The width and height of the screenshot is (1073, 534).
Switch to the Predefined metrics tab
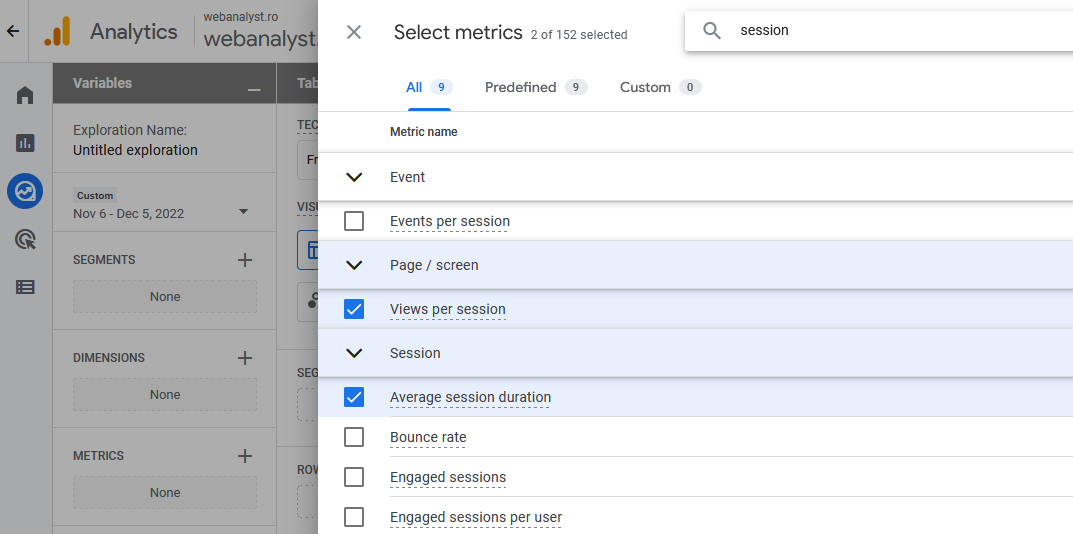click(x=536, y=87)
